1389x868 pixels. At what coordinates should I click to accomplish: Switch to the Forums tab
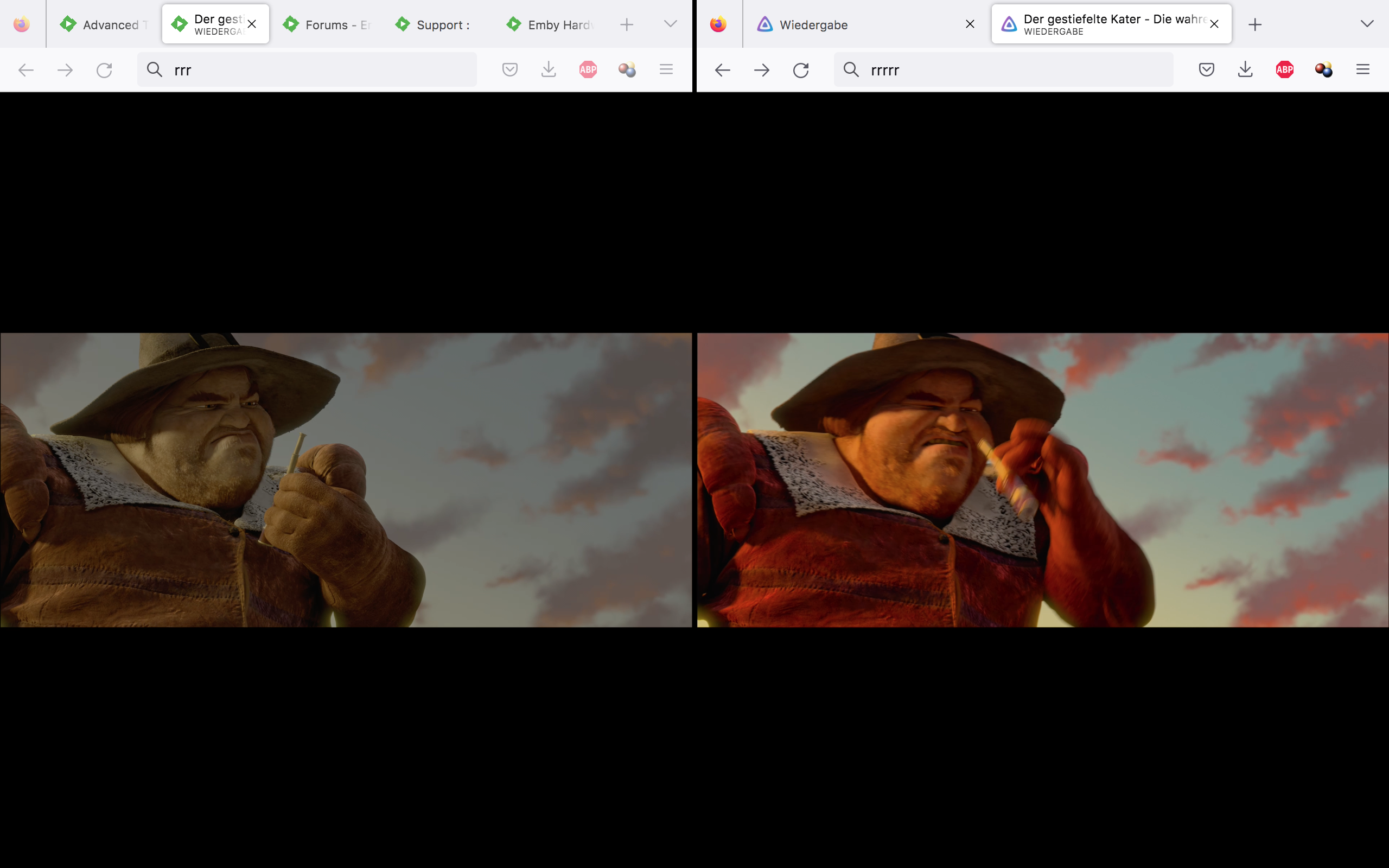tap(327, 24)
